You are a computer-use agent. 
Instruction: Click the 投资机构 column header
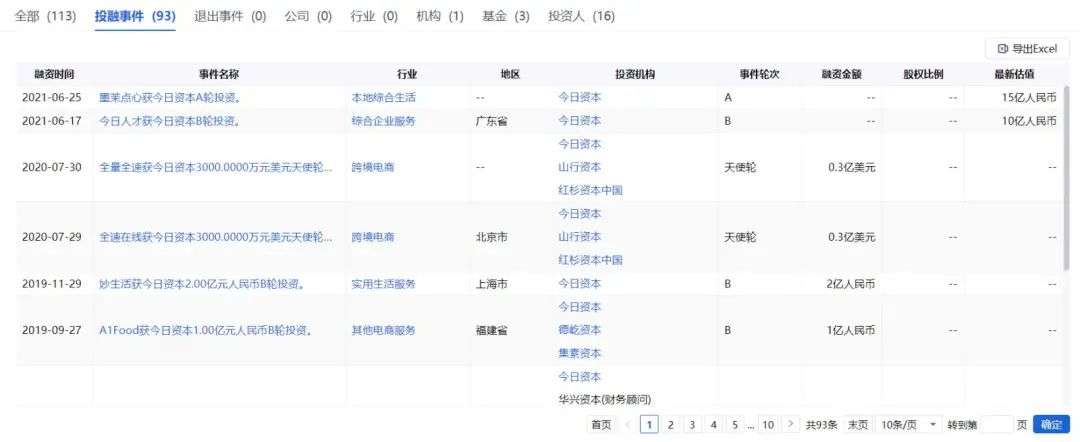coord(634,74)
